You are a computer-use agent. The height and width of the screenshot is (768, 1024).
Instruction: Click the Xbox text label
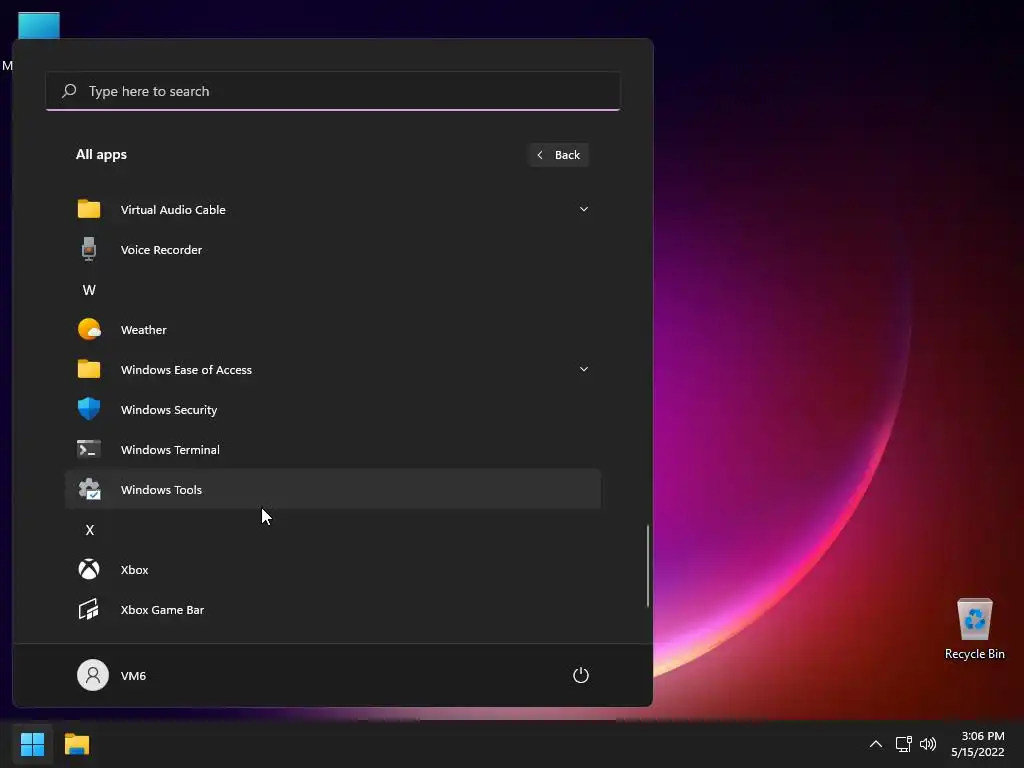pyautogui.click(x=135, y=569)
